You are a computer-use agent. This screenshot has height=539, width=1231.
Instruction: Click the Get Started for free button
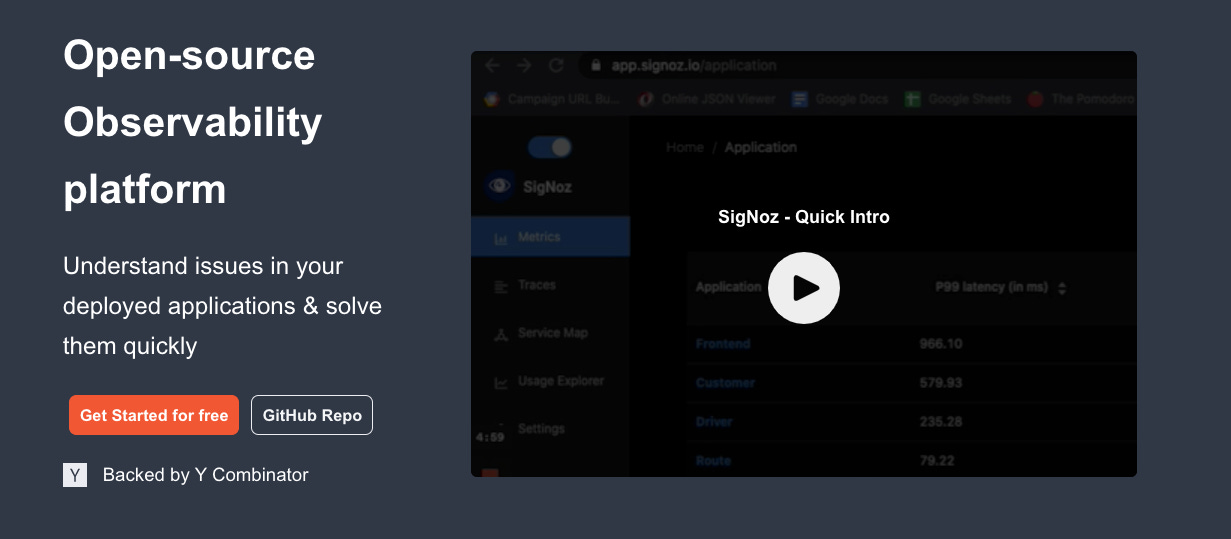pyautogui.click(x=154, y=415)
